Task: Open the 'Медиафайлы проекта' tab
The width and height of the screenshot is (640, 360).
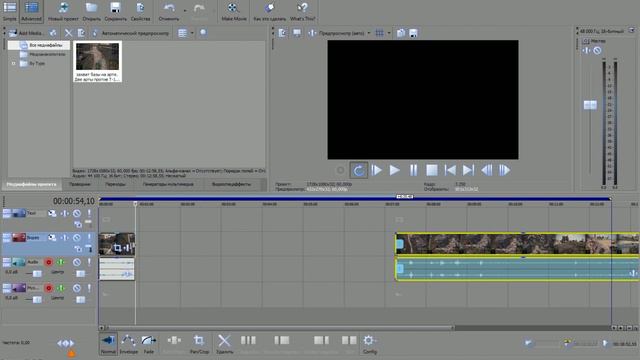Action: click(x=31, y=184)
